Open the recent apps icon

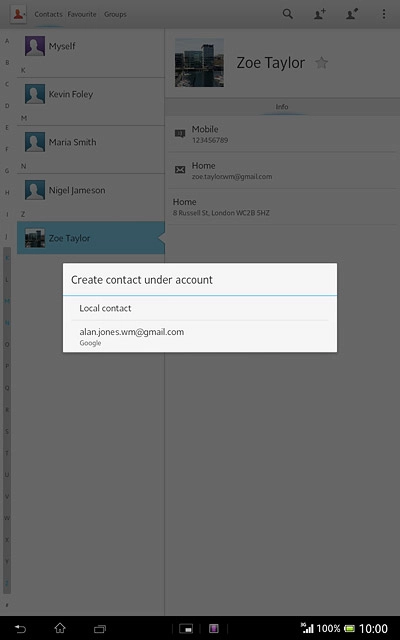point(100,629)
